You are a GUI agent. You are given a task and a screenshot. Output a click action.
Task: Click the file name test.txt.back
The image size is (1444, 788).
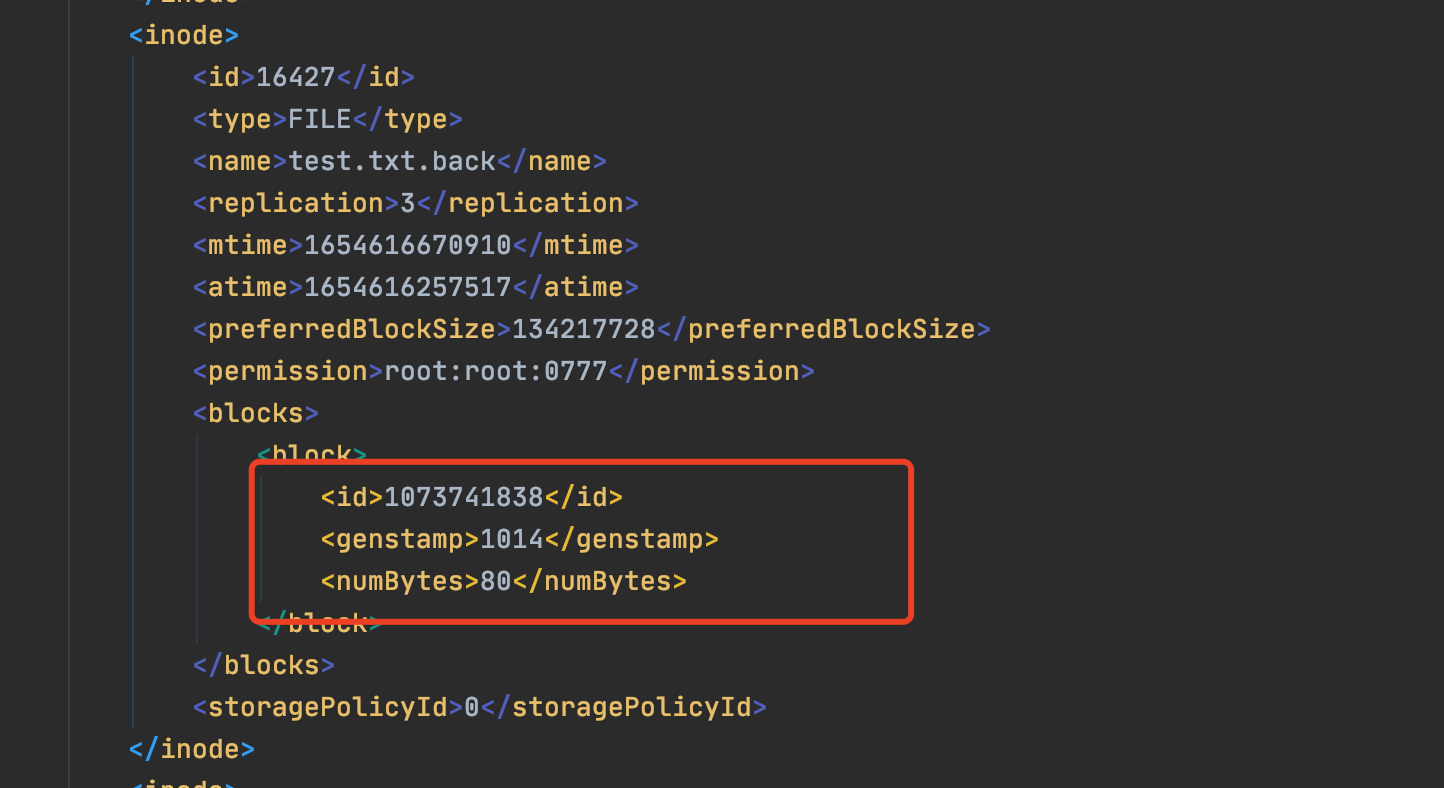(x=393, y=161)
